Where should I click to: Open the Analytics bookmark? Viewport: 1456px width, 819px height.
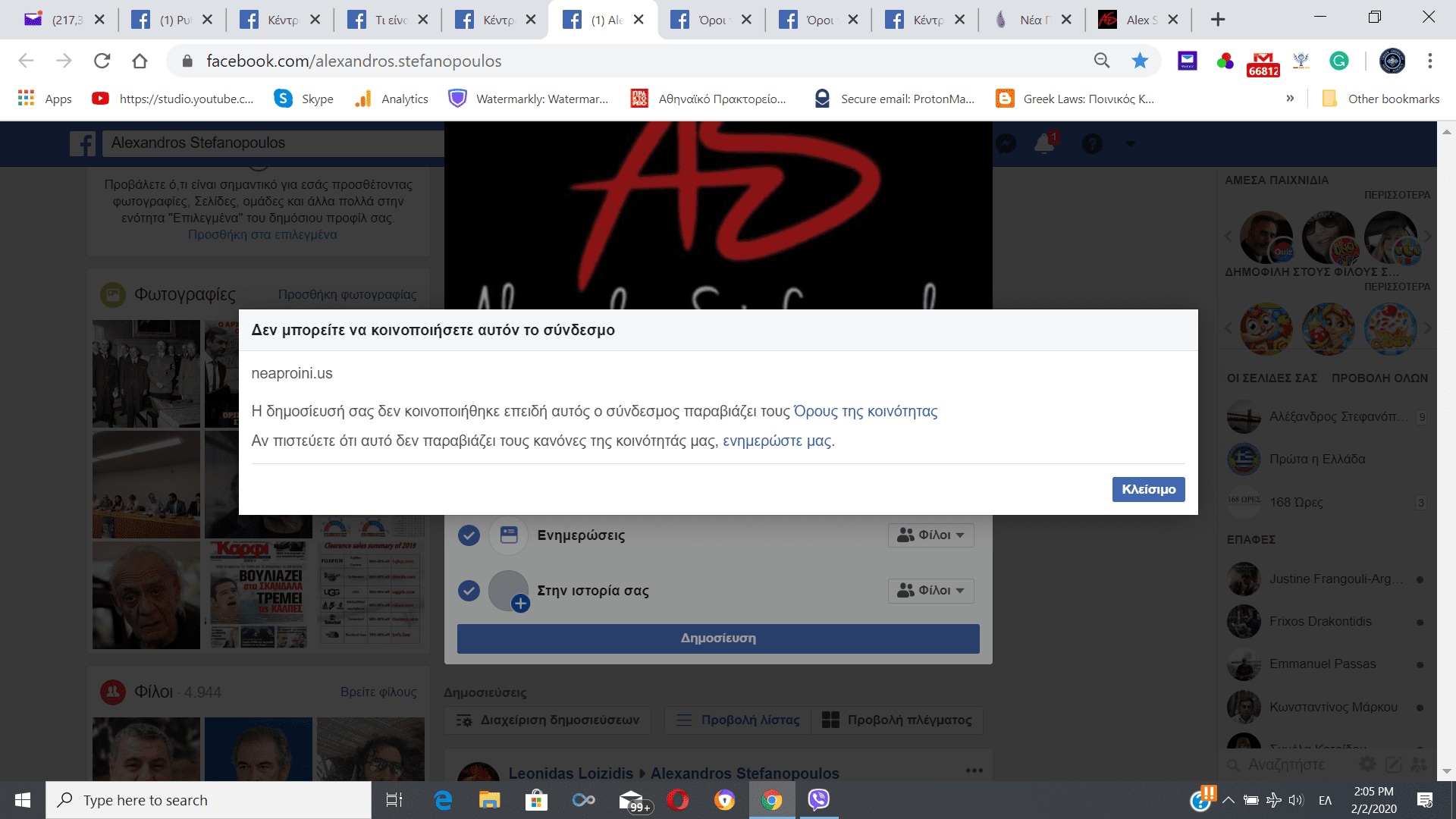click(x=391, y=99)
